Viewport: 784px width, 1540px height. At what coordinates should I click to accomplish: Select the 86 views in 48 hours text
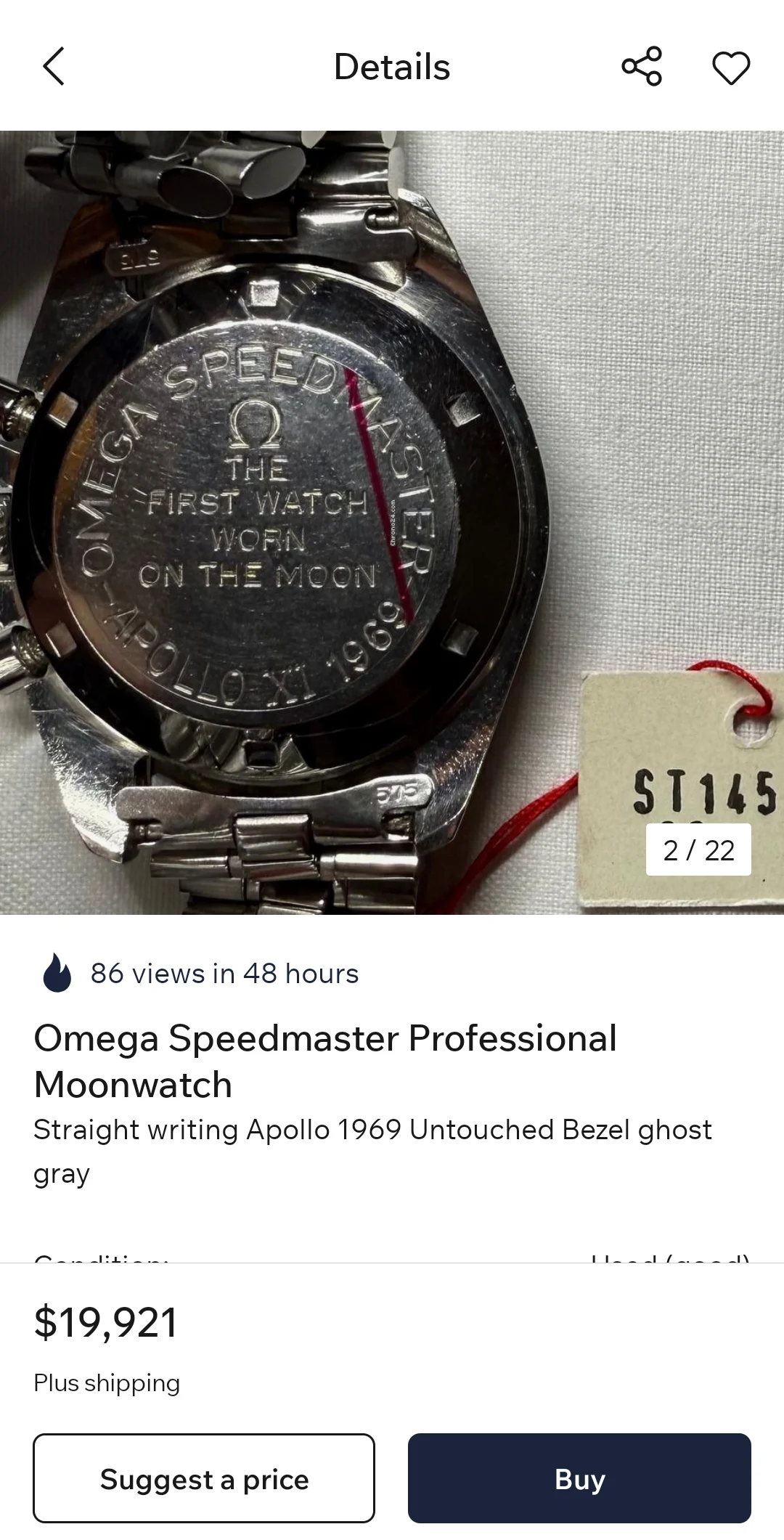[x=224, y=974]
